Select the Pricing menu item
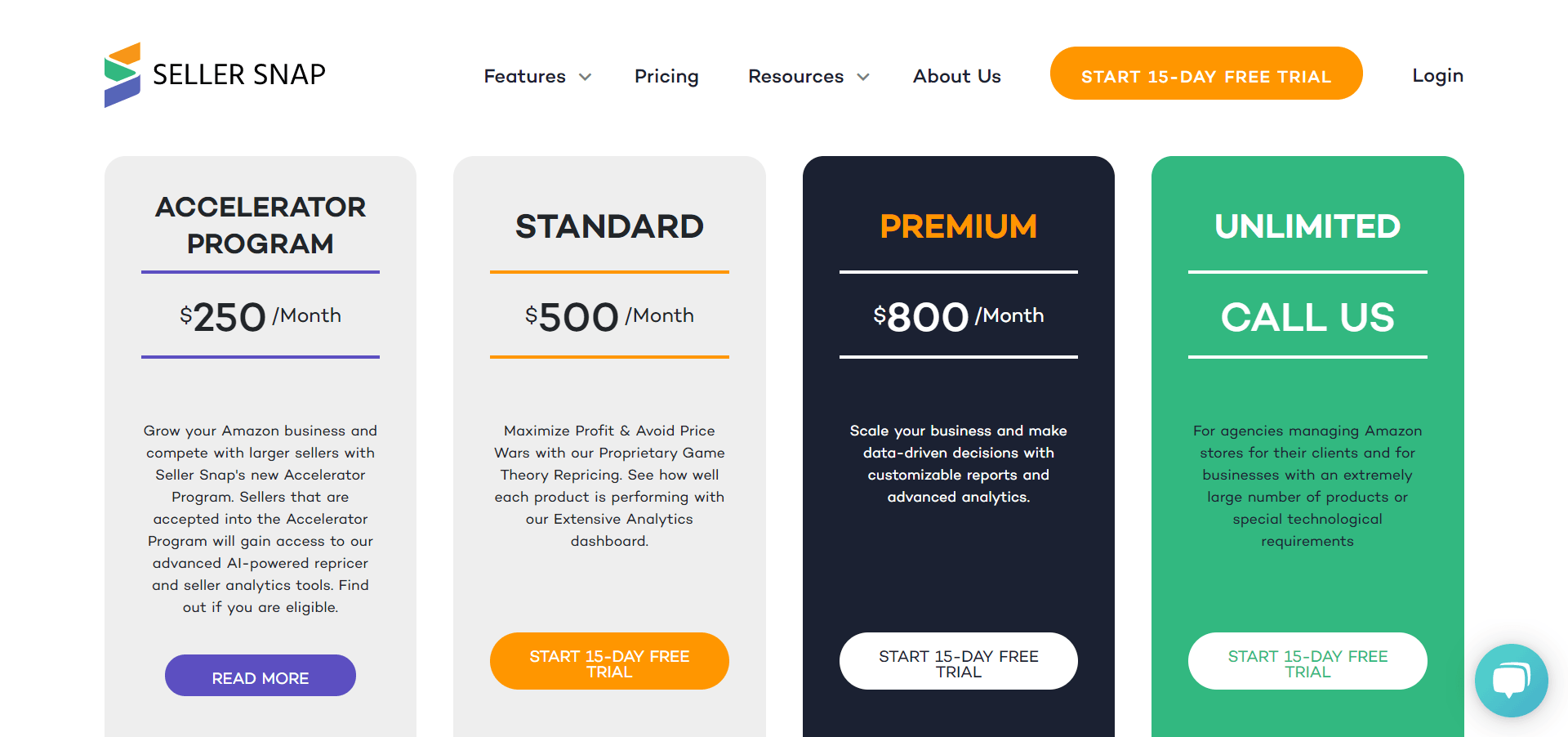 pos(666,76)
